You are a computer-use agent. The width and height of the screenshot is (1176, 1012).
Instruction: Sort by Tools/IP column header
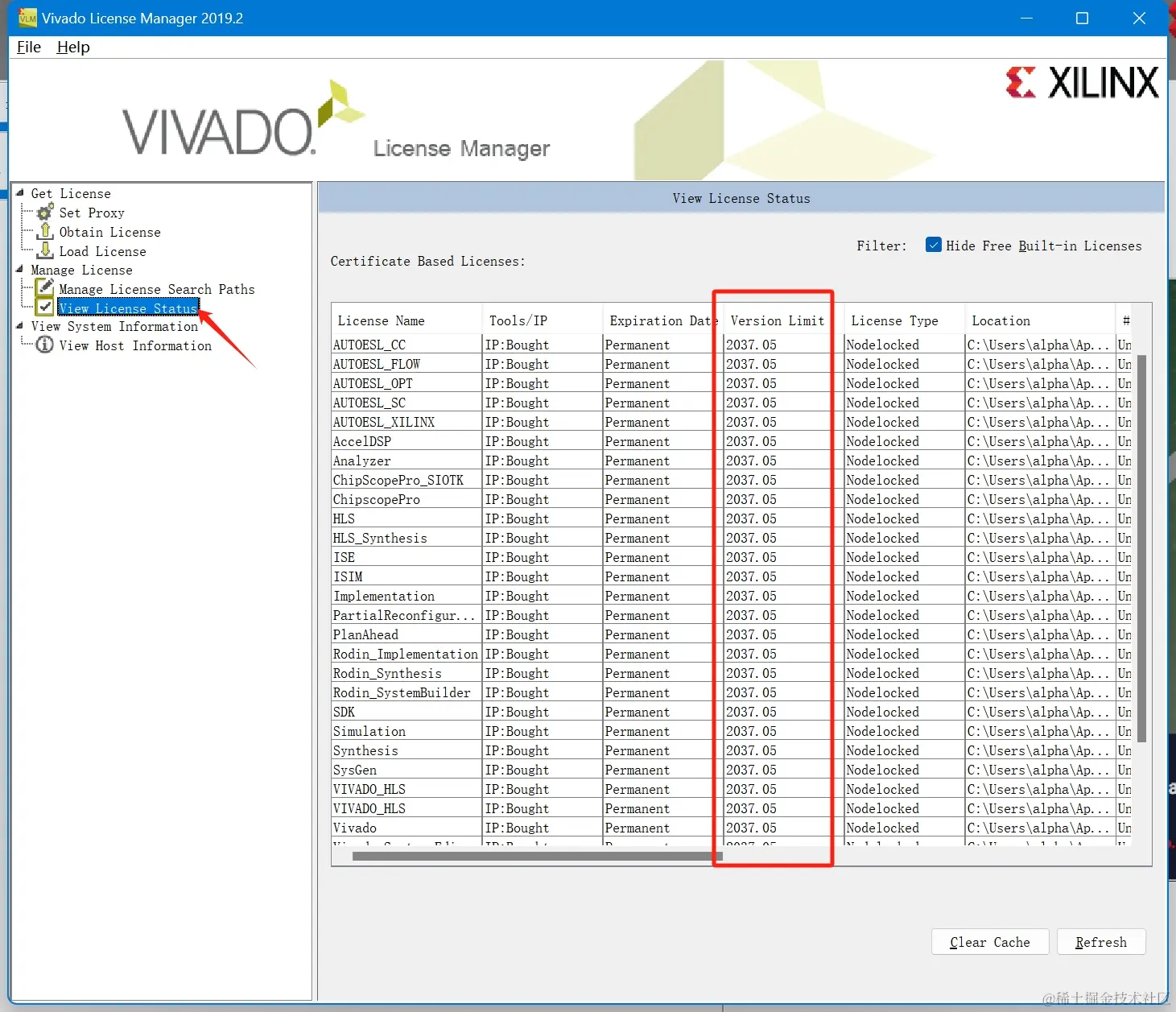point(543,320)
